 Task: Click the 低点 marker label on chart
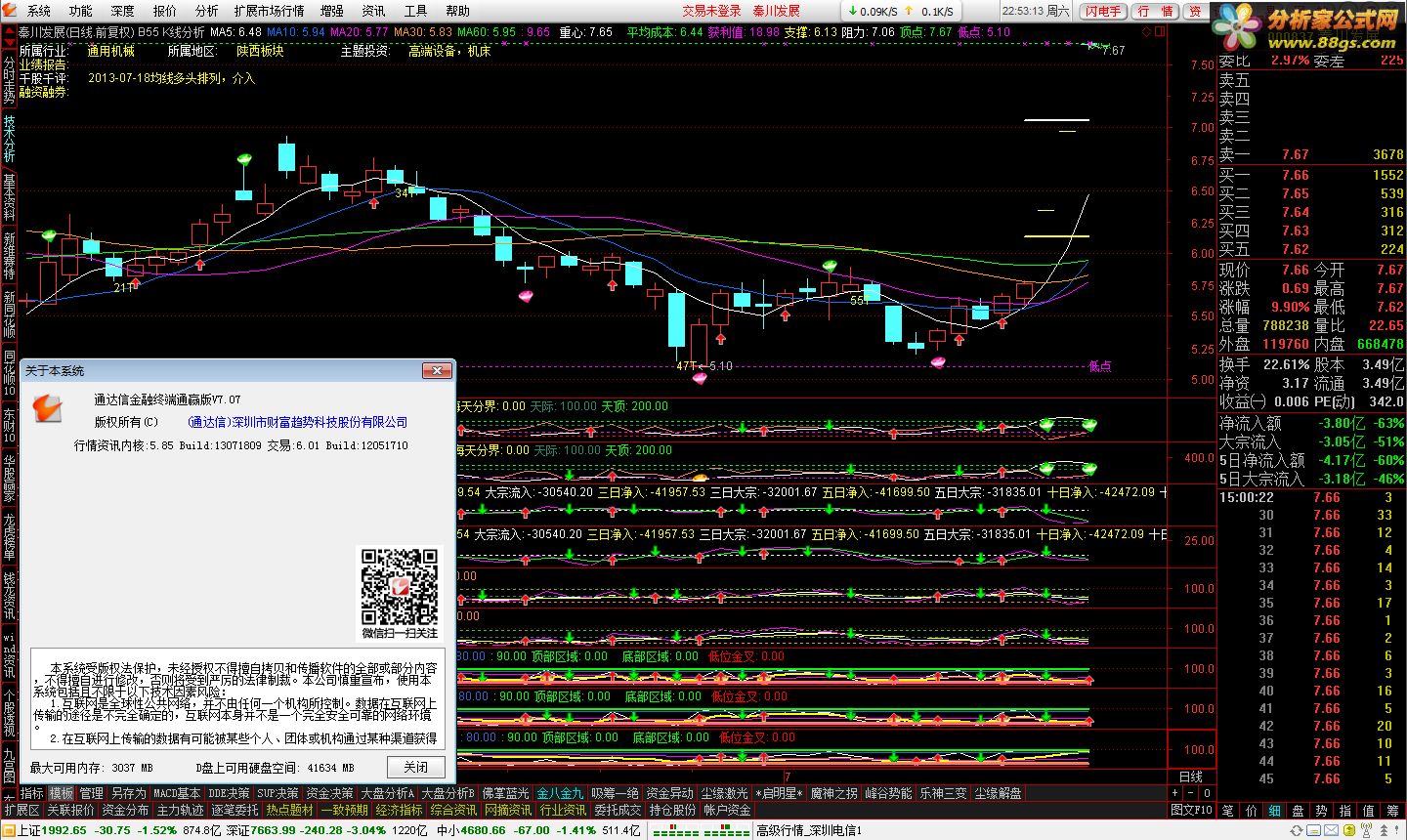(x=1100, y=366)
